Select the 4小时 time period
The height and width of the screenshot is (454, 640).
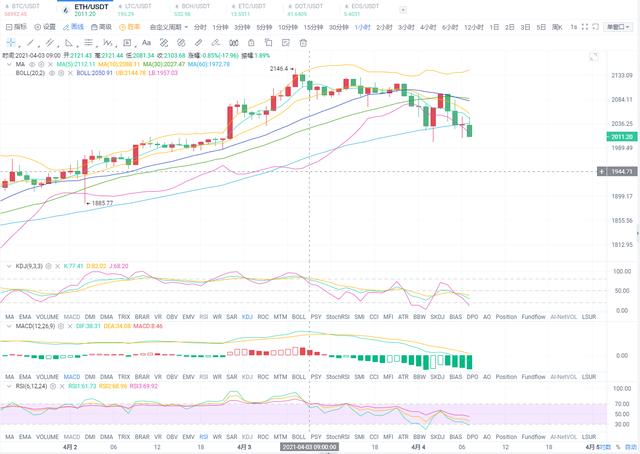(428, 27)
